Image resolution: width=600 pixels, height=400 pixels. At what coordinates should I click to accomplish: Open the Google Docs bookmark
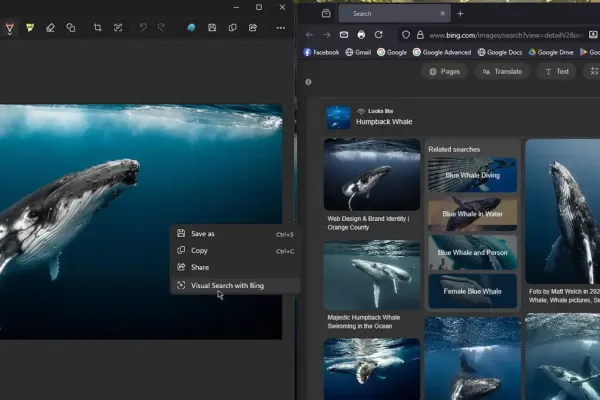point(500,52)
